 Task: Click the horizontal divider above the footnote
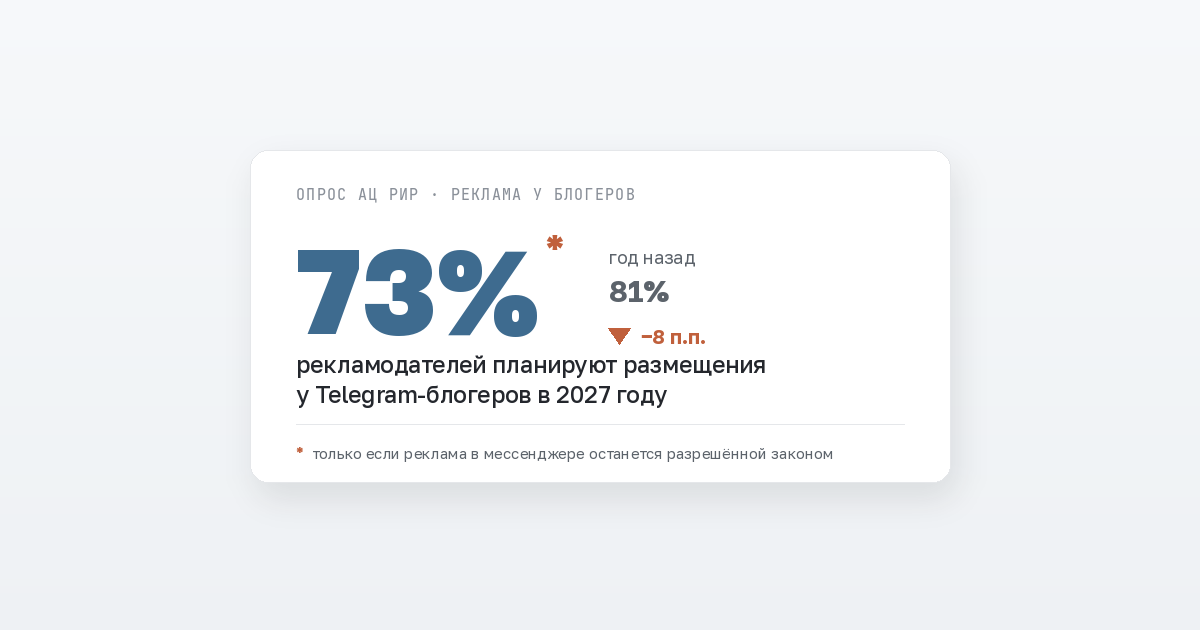pyautogui.click(x=600, y=424)
